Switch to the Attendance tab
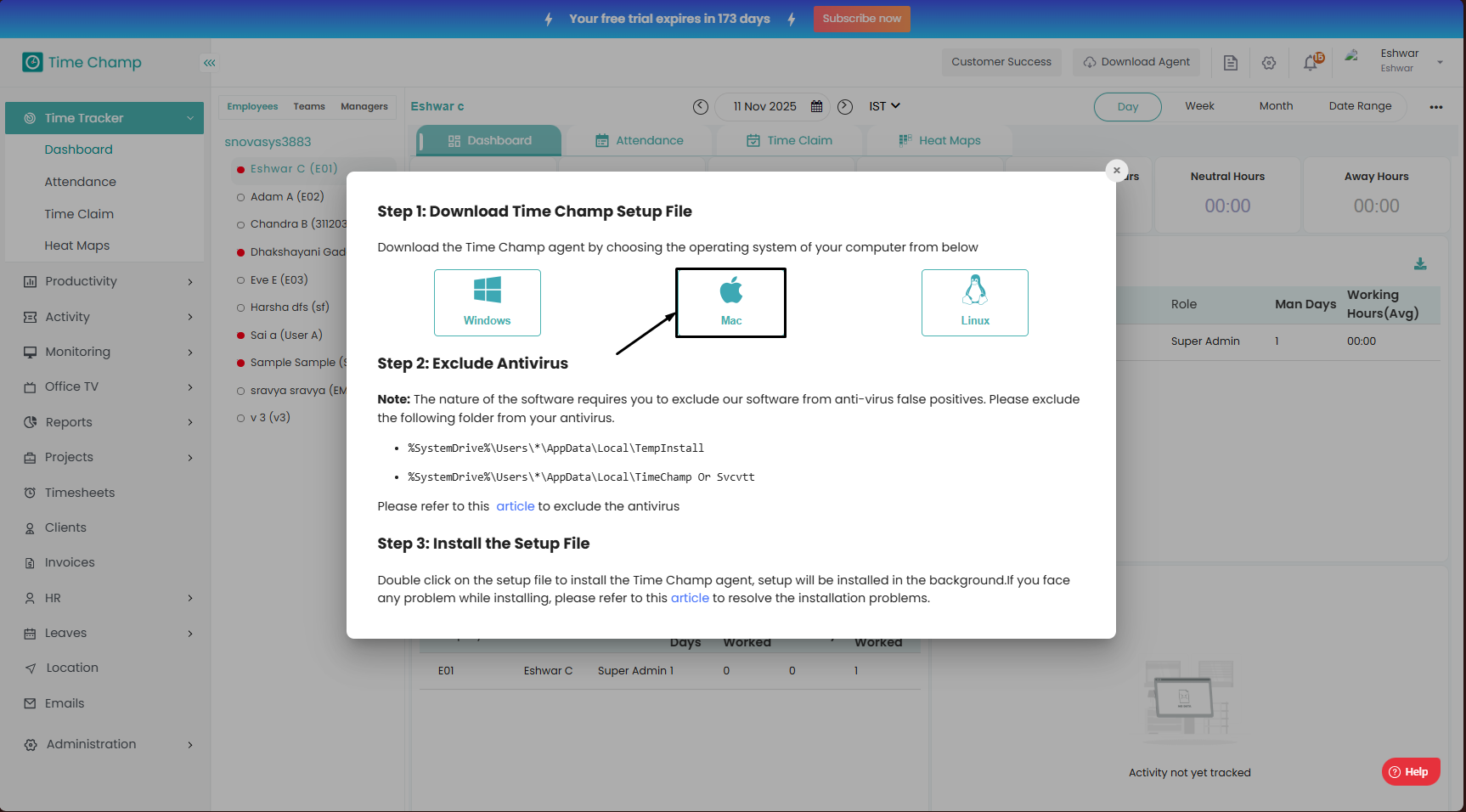The image size is (1466, 812). click(640, 141)
